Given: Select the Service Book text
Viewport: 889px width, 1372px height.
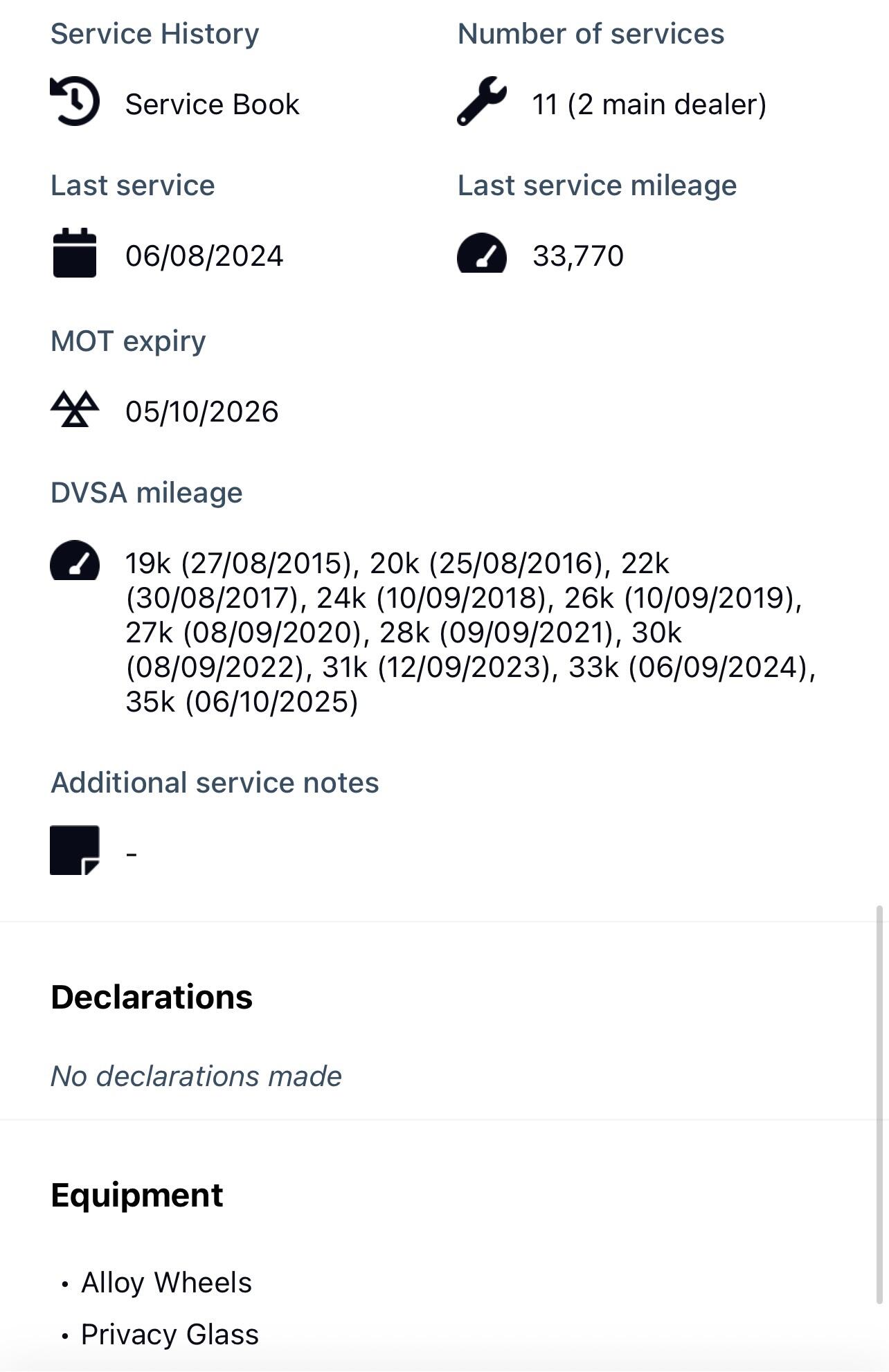Looking at the screenshot, I should point(212,105).
